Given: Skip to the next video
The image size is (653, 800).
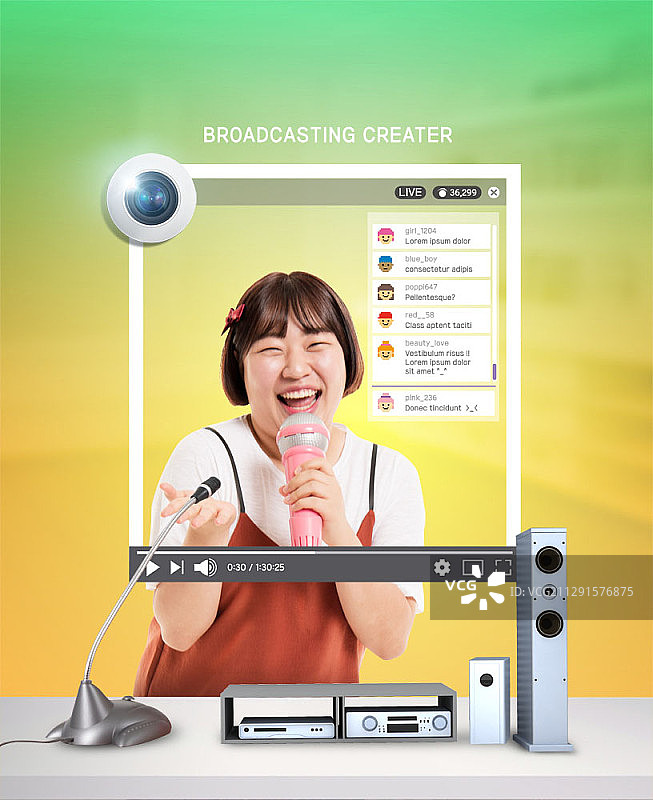Looking at the screenshot, I should (x=177, y=567).
